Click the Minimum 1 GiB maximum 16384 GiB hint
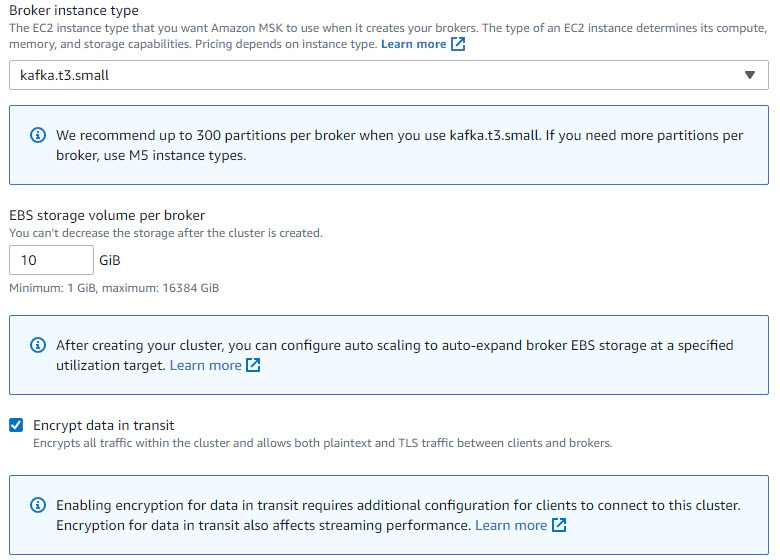The image size is (780, 560). (114, 288)
